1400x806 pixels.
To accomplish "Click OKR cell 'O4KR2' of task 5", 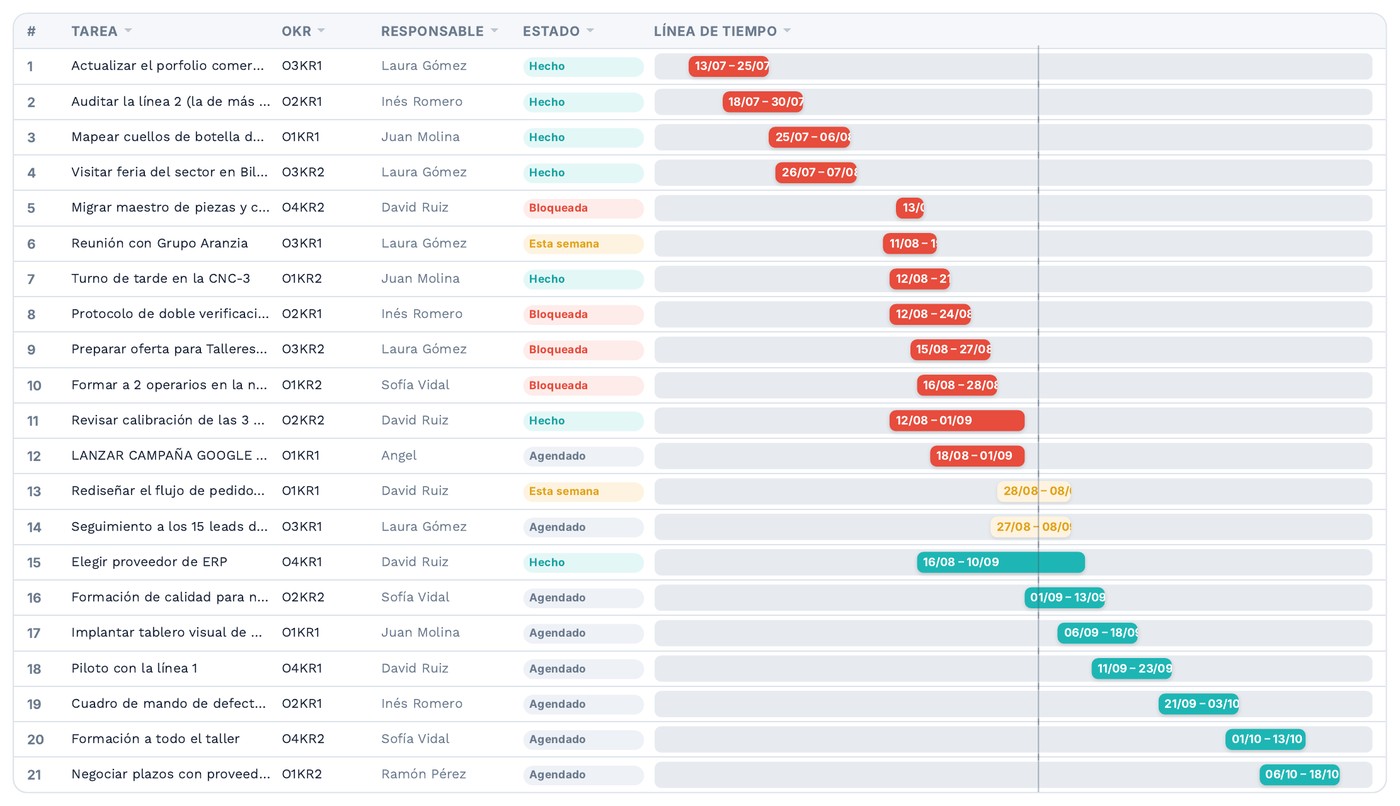I will (x=303, y=208).
